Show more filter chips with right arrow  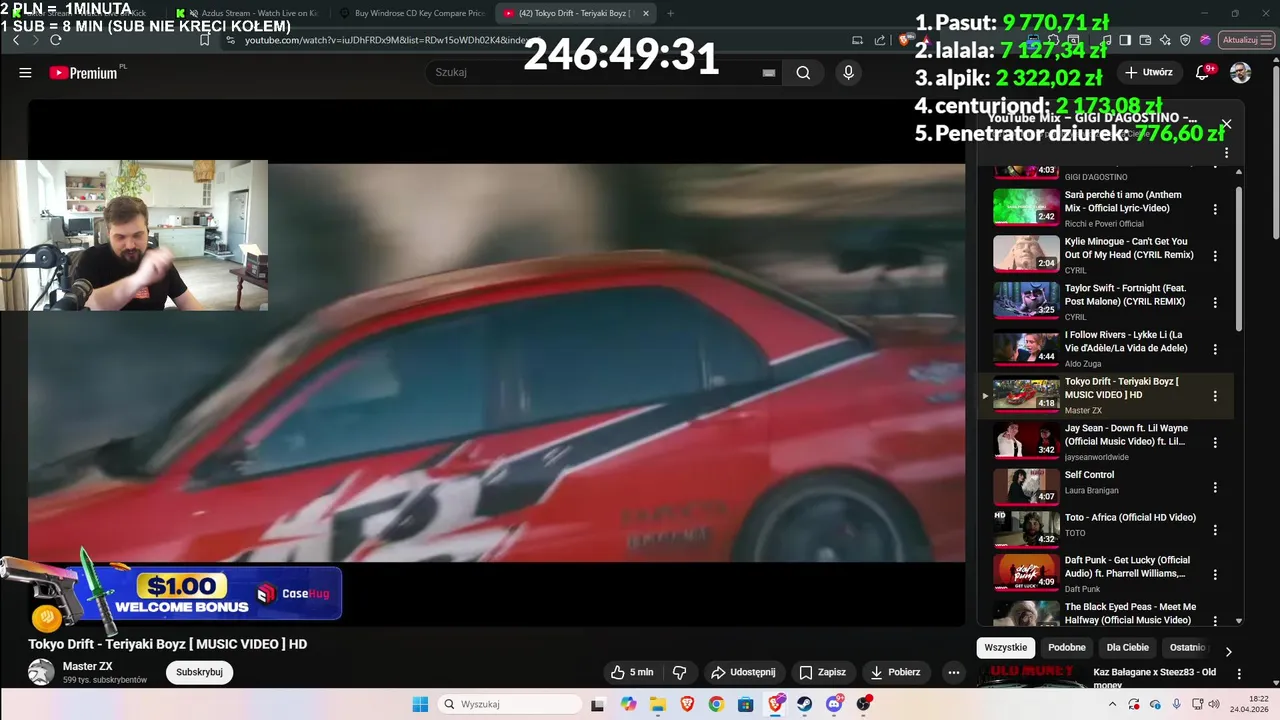pos(1229,651)
